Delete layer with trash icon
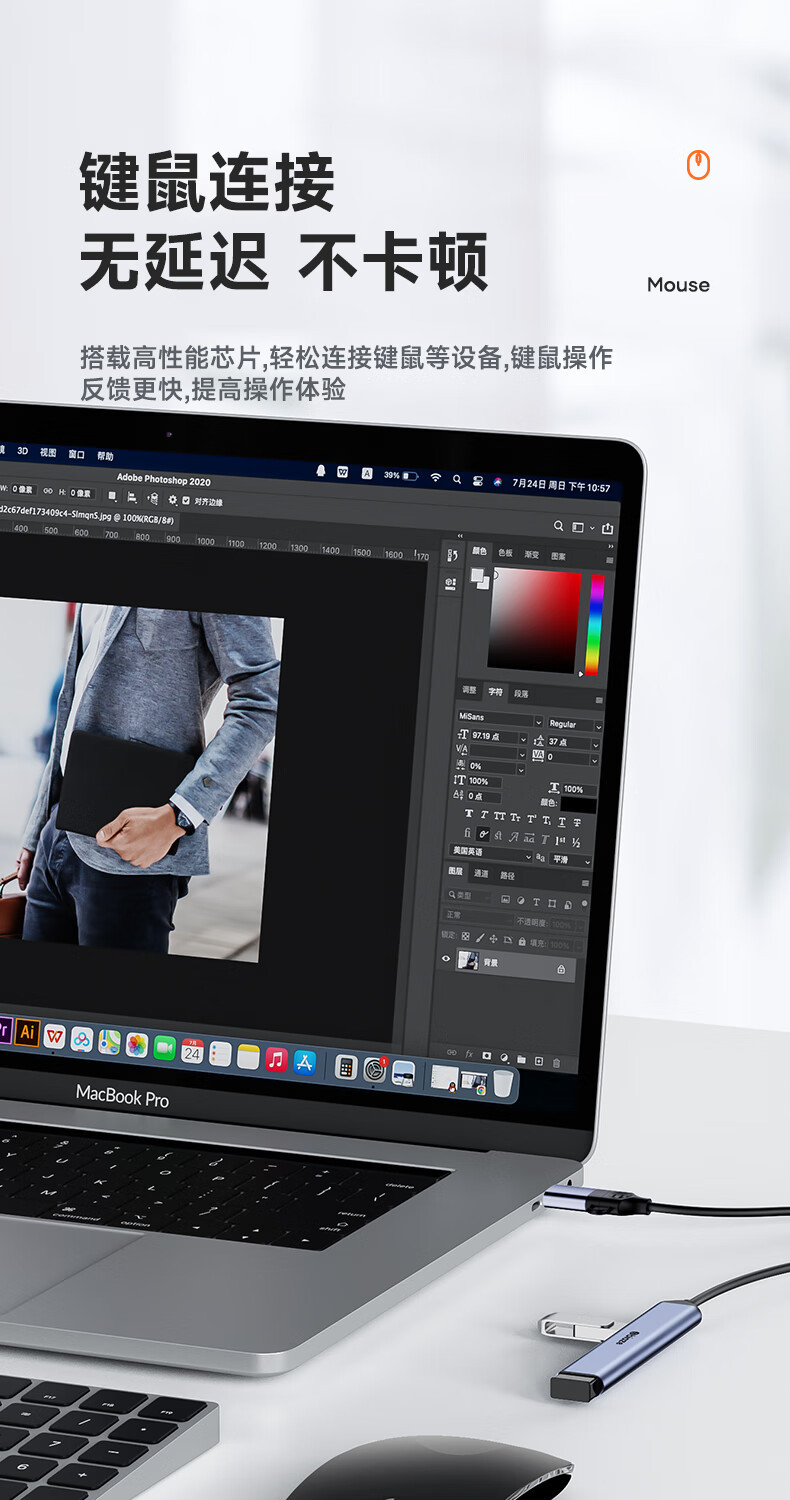790x1500 pixels. coord(556,1063)
